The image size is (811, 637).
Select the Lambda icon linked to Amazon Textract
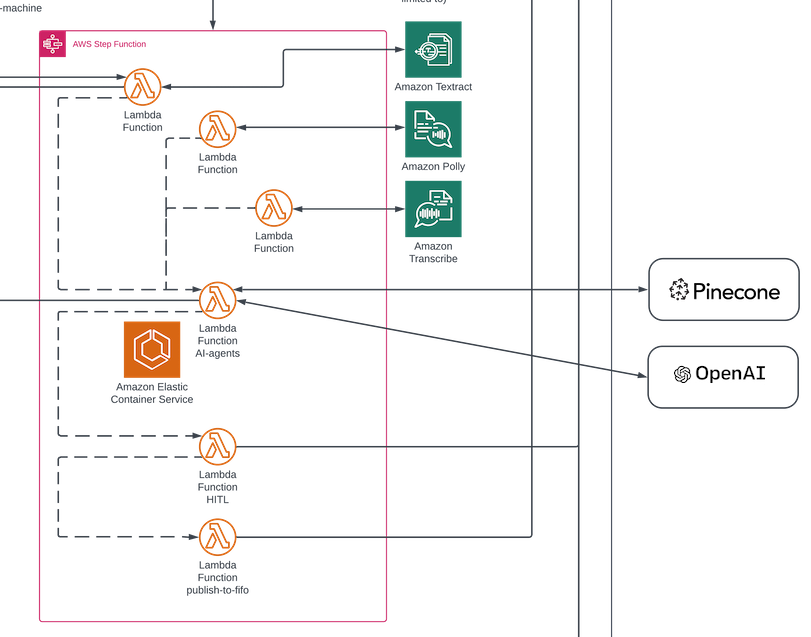coord(143,87)
